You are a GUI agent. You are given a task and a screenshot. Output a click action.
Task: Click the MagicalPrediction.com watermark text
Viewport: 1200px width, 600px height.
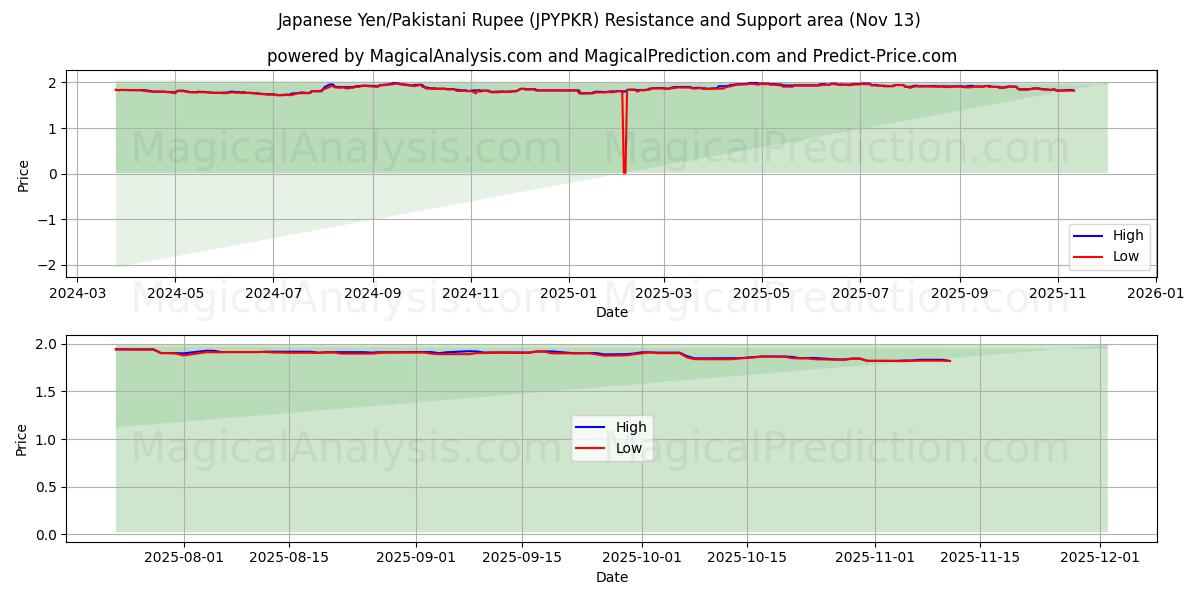[x=833, y=149]
